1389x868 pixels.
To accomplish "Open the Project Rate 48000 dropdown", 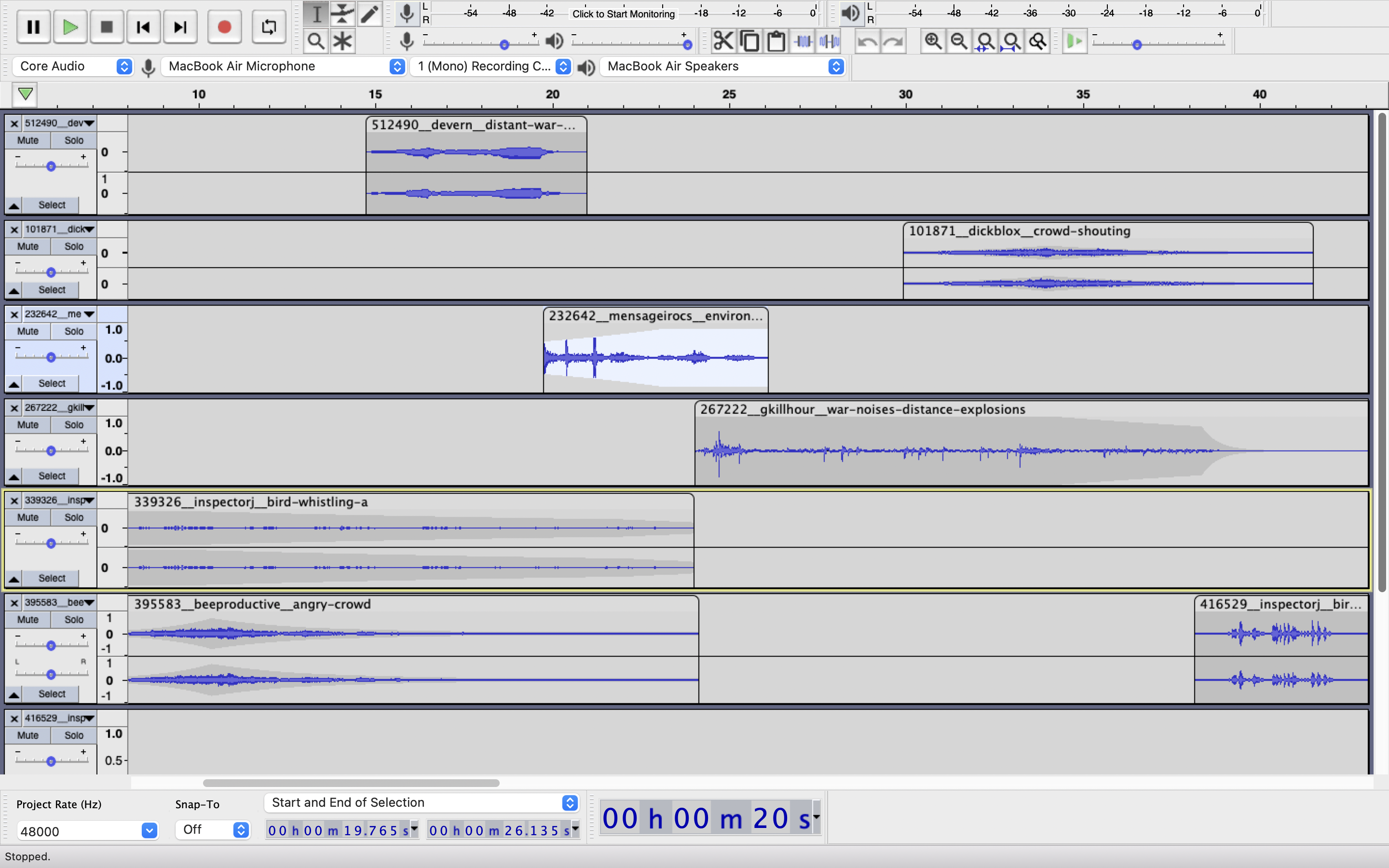I will click(x=149, y=831).
